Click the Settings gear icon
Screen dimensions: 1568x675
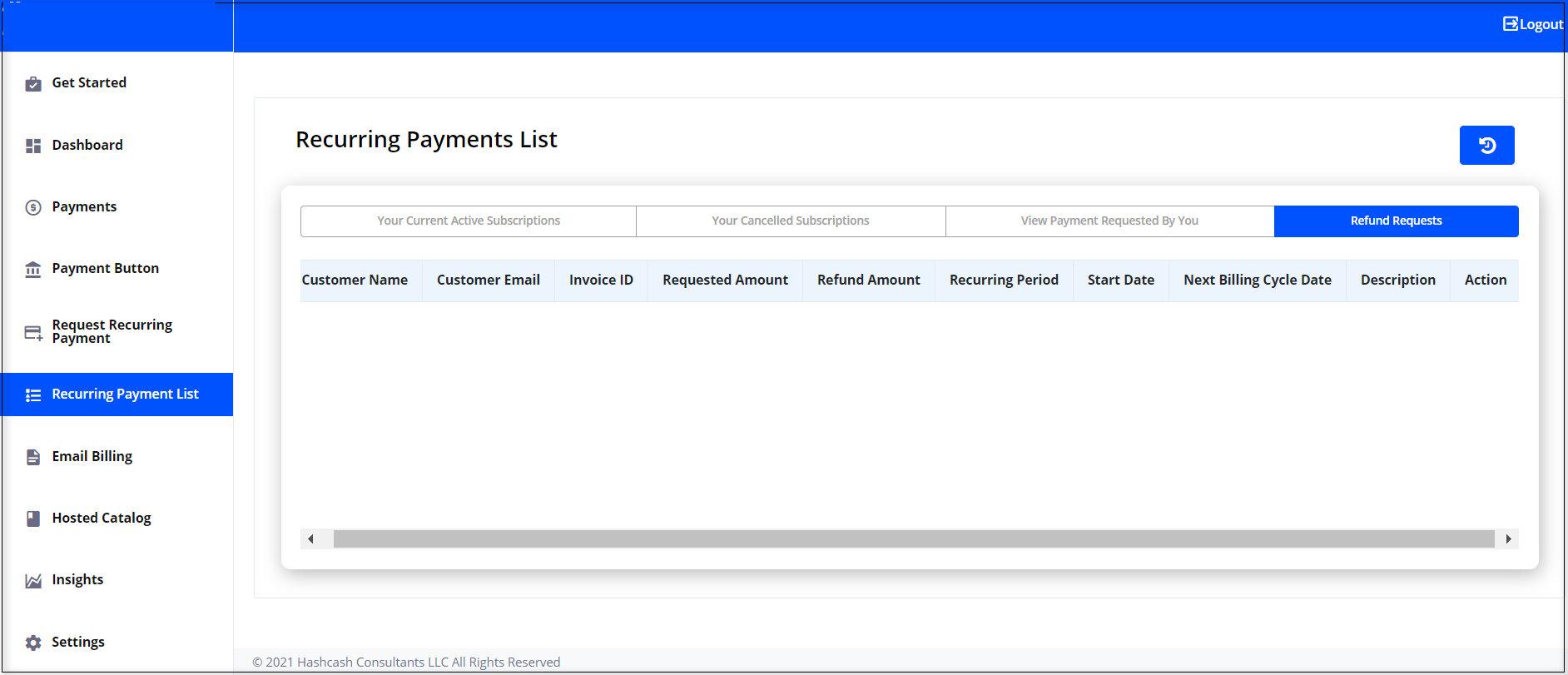pos(33,643)
